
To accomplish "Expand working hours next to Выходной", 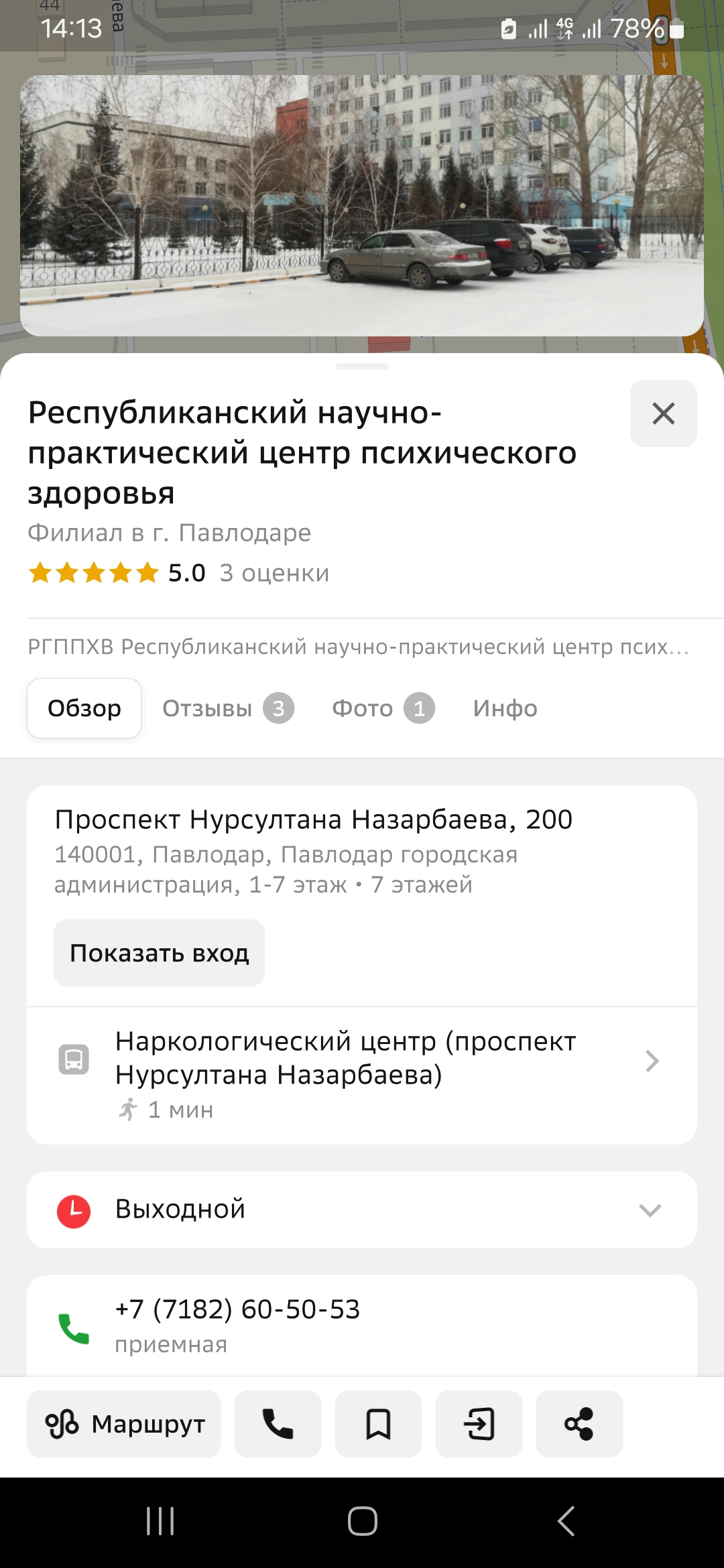I will tap(650, 1210).
